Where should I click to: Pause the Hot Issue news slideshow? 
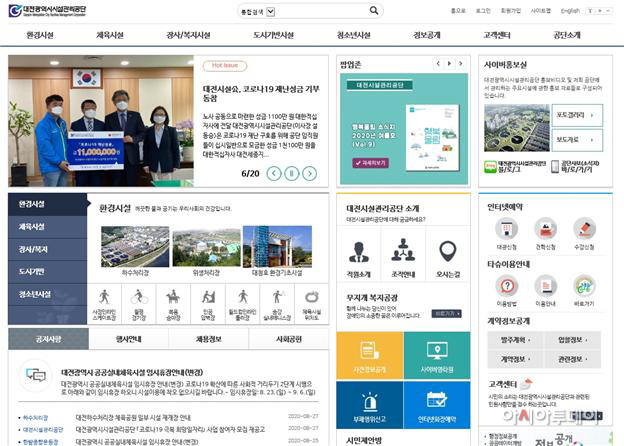coord(292,173)
